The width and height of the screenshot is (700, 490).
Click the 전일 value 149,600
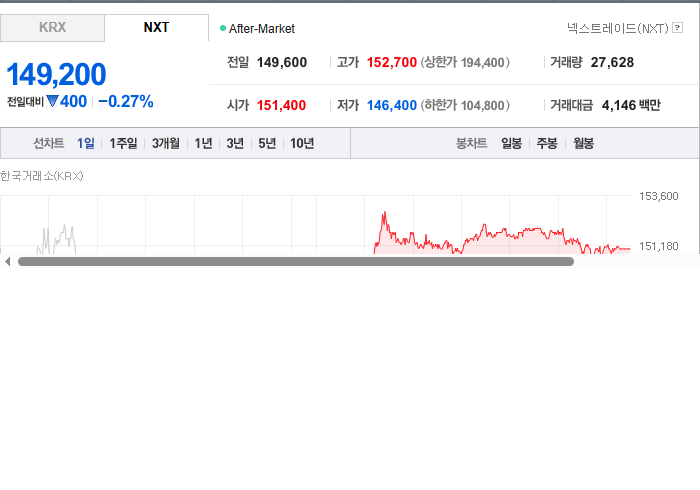click(x=282, y=62)
